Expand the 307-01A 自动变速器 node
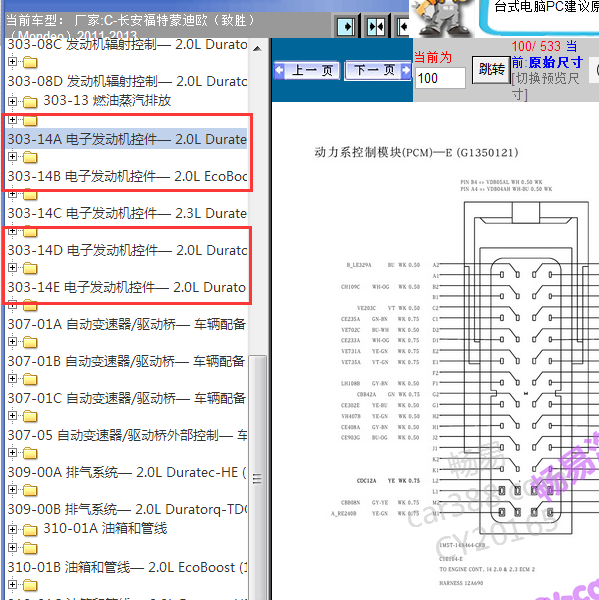The image size is (599, 600). pos(12,305)
